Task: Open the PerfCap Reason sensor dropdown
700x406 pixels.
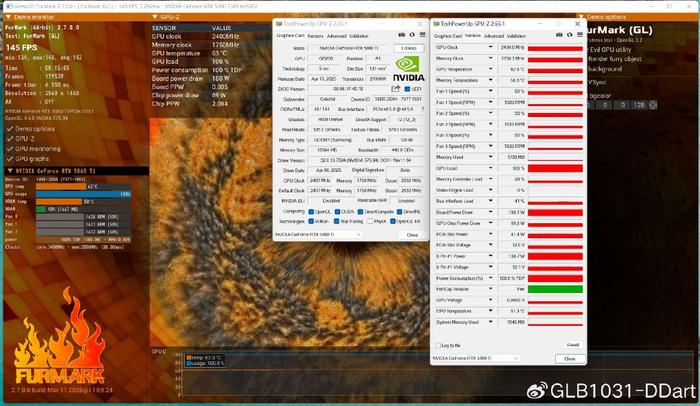Action: (491, 289)
